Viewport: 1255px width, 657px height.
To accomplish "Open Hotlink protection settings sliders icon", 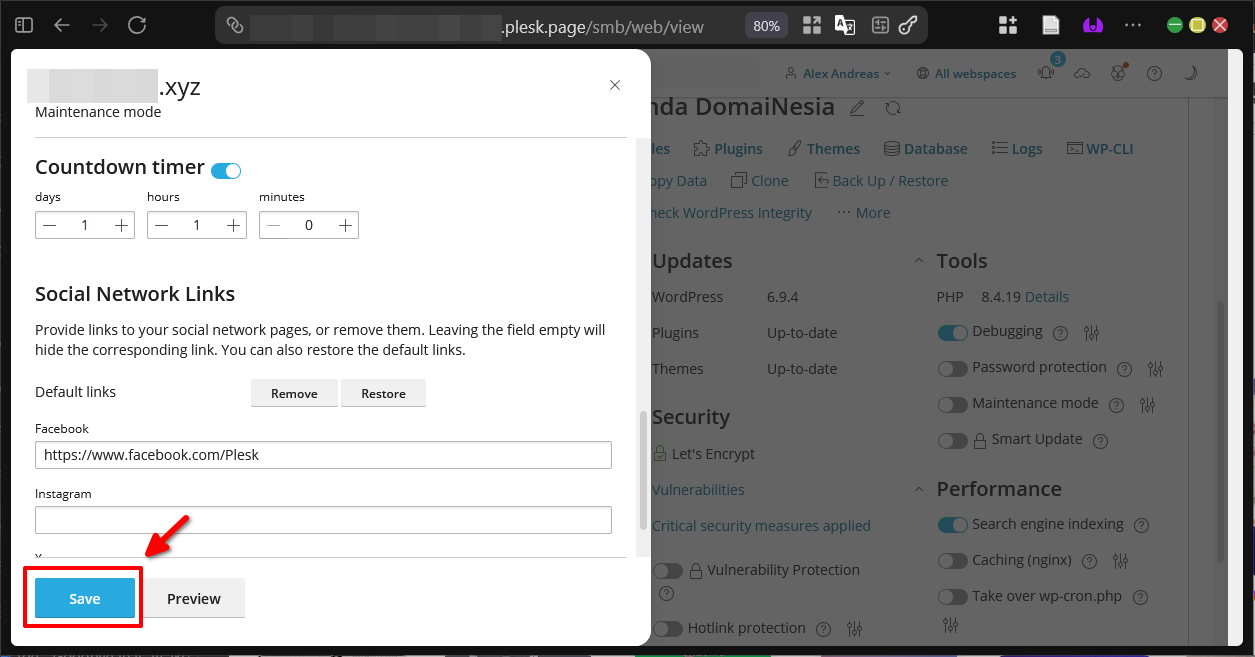I will coord(854,629).
